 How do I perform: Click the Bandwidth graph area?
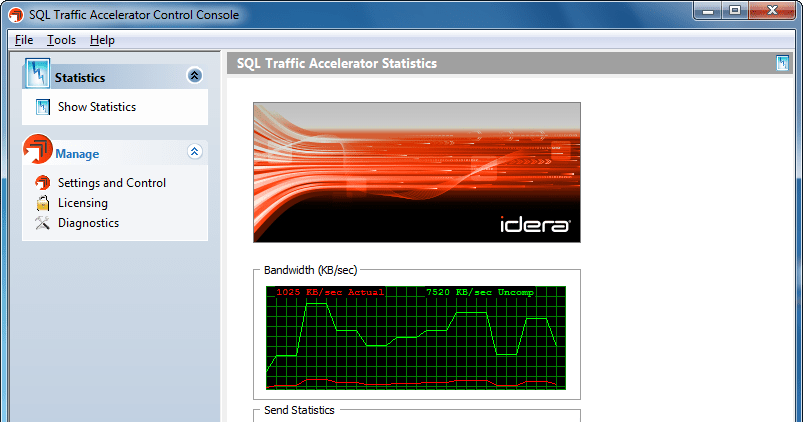416,338
